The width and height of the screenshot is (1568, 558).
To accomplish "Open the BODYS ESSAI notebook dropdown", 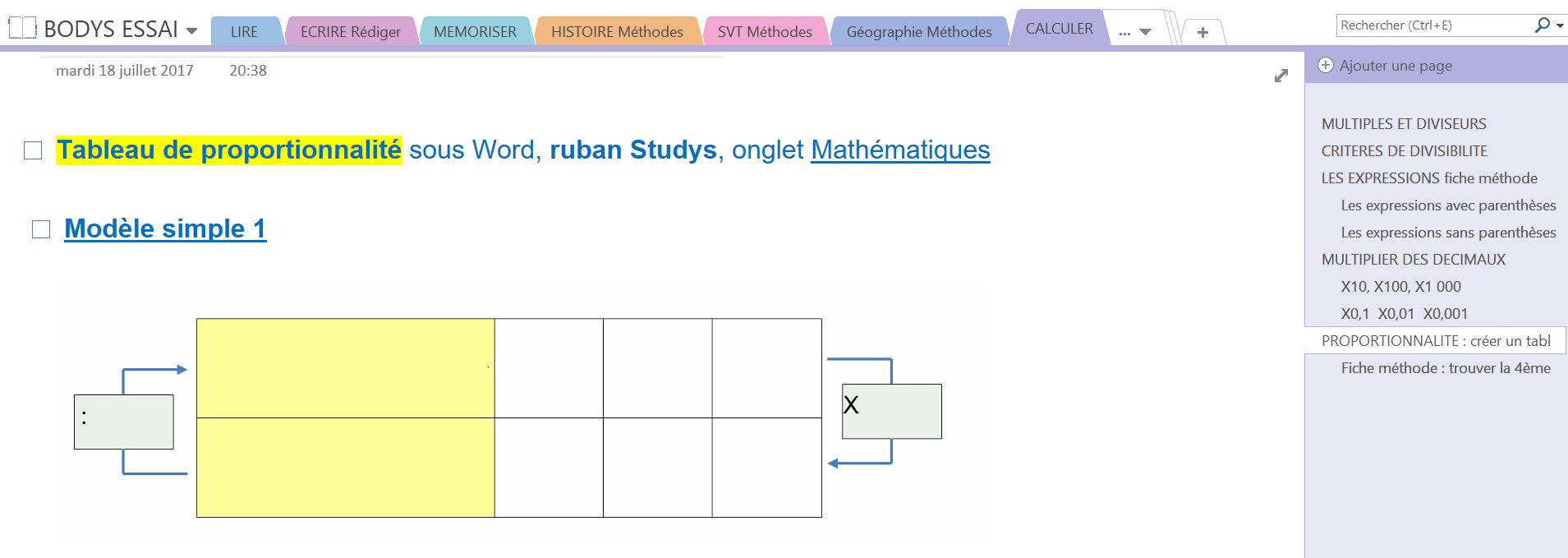I will coord(192,31).
